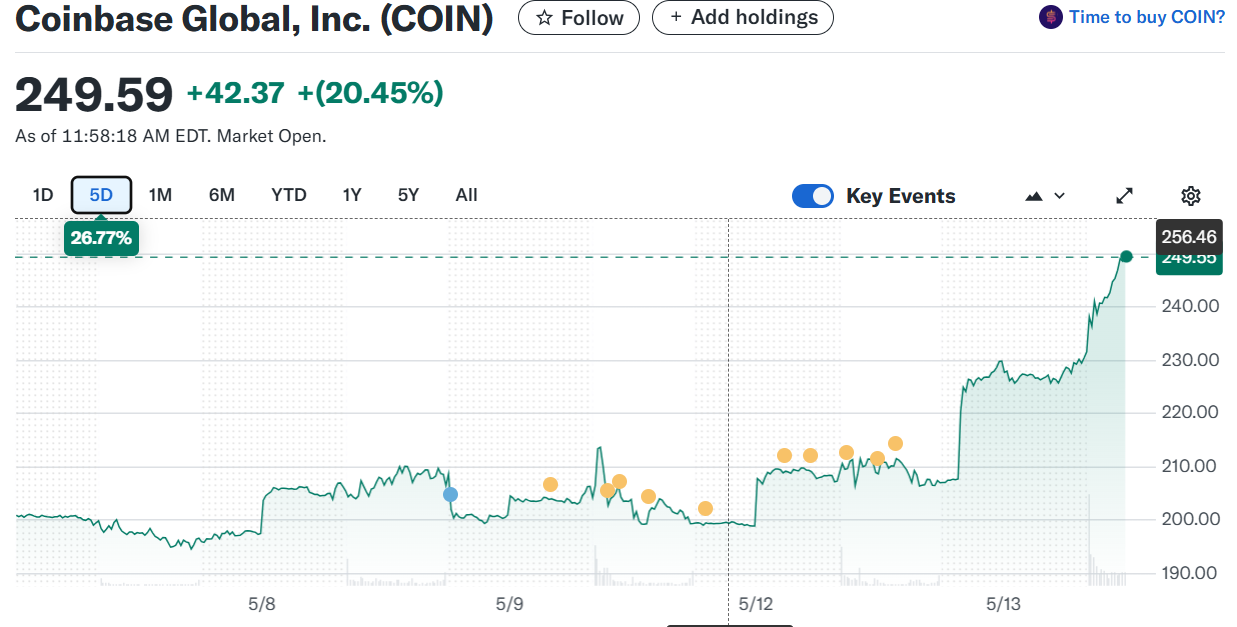This screenshot has height=627, width=1237.
Task: Click the green current price dot on chart
Action: (x=1126, y=257)
